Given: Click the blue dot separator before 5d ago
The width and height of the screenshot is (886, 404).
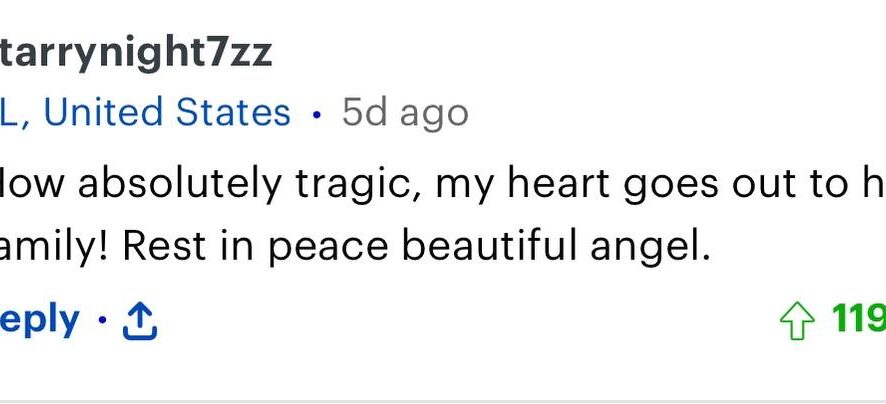Looking at the screenshot, I should pos(316,115).
